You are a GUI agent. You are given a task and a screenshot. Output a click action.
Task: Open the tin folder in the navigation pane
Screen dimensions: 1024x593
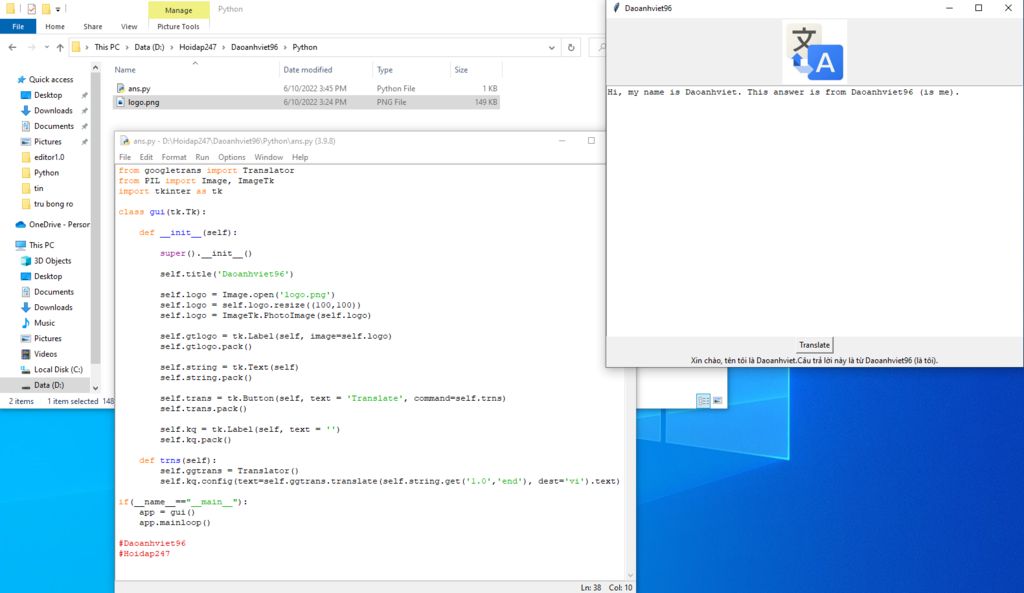pyautogui.click(x=39, y=188)
